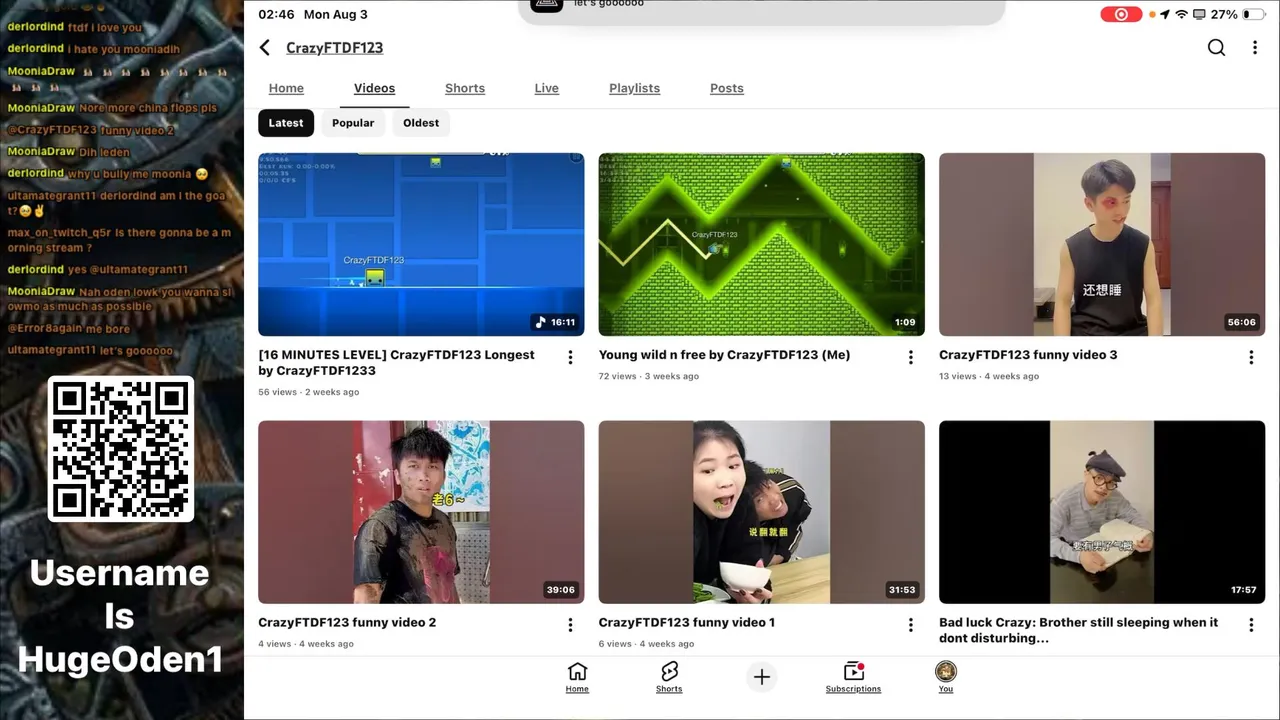1280x720 pixels.
Task: Tap the Wi-Fi status icon
Action: click(x=1182, y=14)
